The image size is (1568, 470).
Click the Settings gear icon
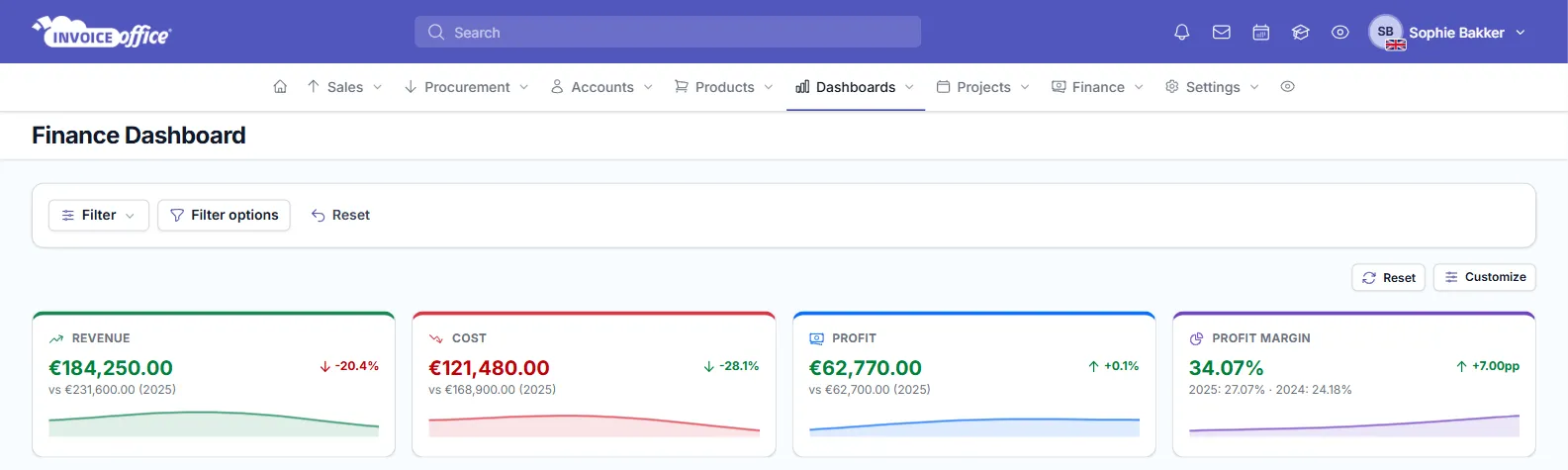coord(1172,87)
